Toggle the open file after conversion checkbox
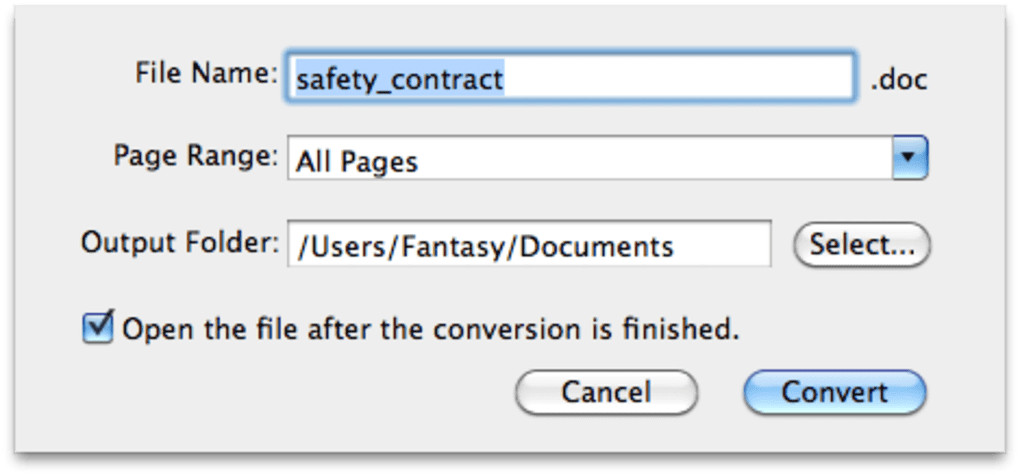 (97, 328)
